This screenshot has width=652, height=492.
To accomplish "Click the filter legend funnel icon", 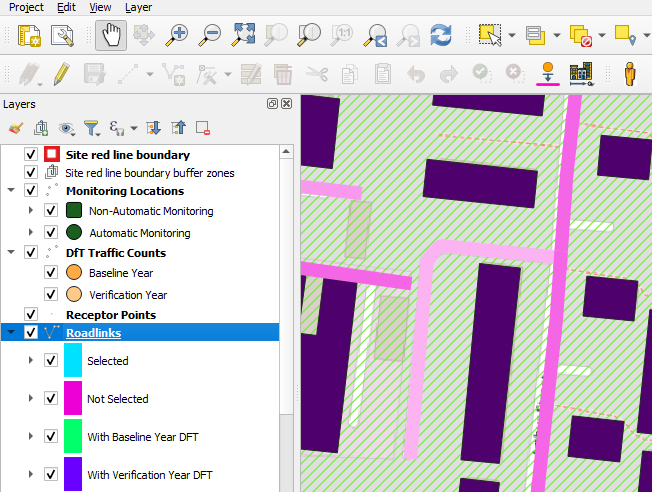I will click(x=92, y=128).
